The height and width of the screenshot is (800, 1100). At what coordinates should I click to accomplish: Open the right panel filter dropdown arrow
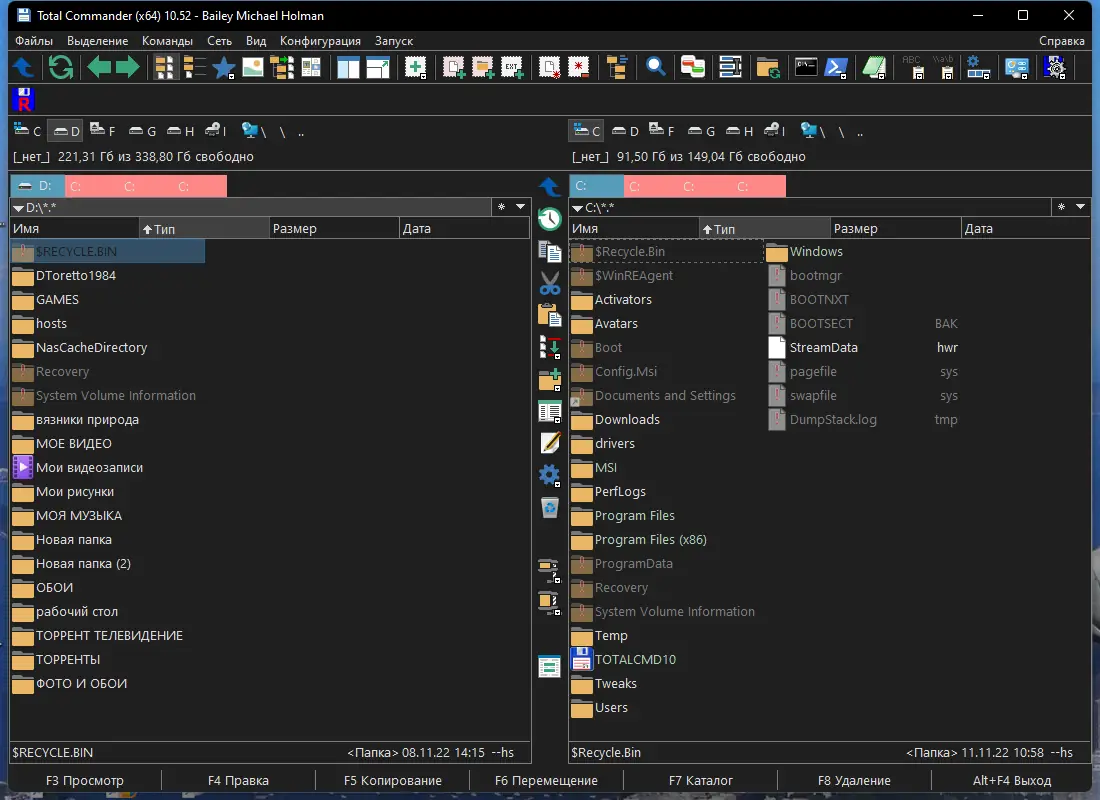[1080, 207]
